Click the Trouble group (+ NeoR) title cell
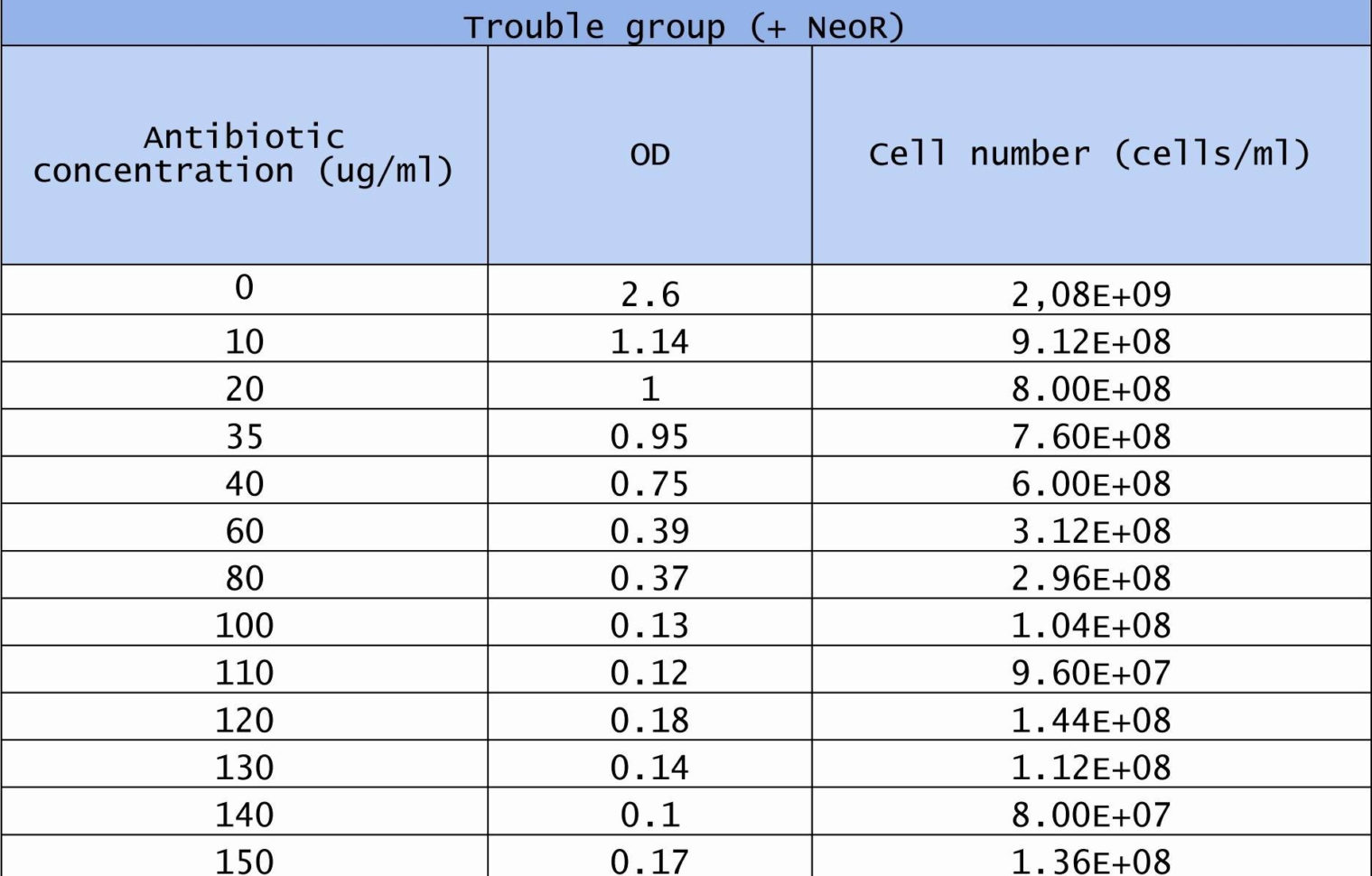This screenshot has height=876, width=1372. point(685,25)
